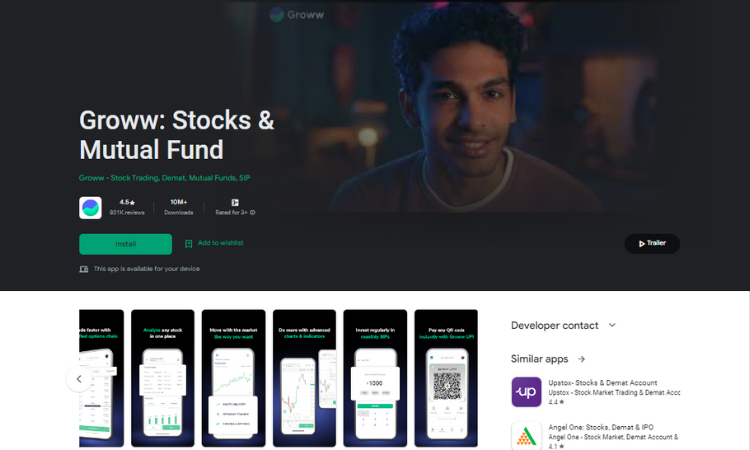
Task: Open the Groww developer link
Action: (x=165, y=178)
